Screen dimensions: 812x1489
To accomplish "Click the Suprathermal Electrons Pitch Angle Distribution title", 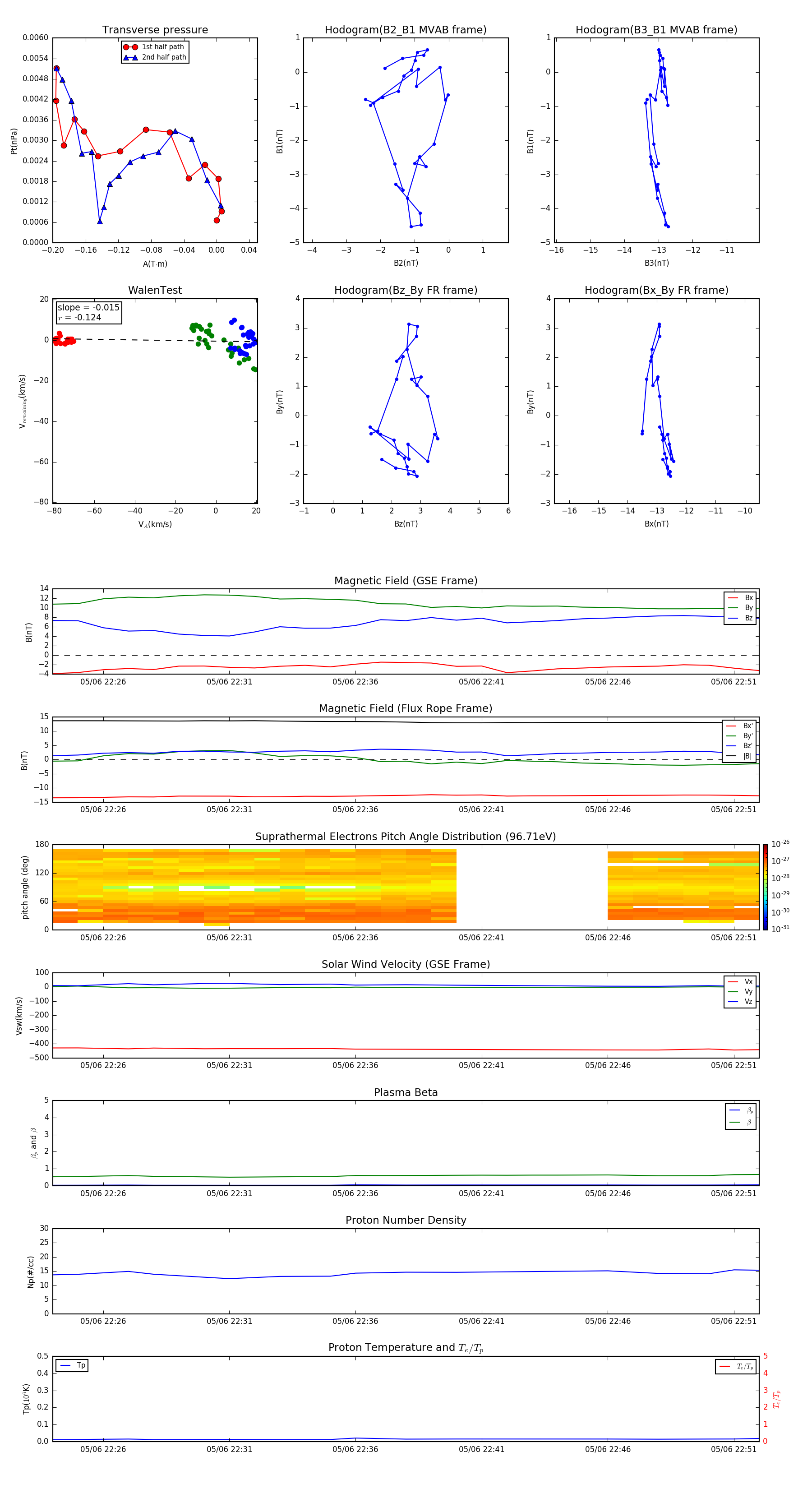I will (x=406, y=837).
